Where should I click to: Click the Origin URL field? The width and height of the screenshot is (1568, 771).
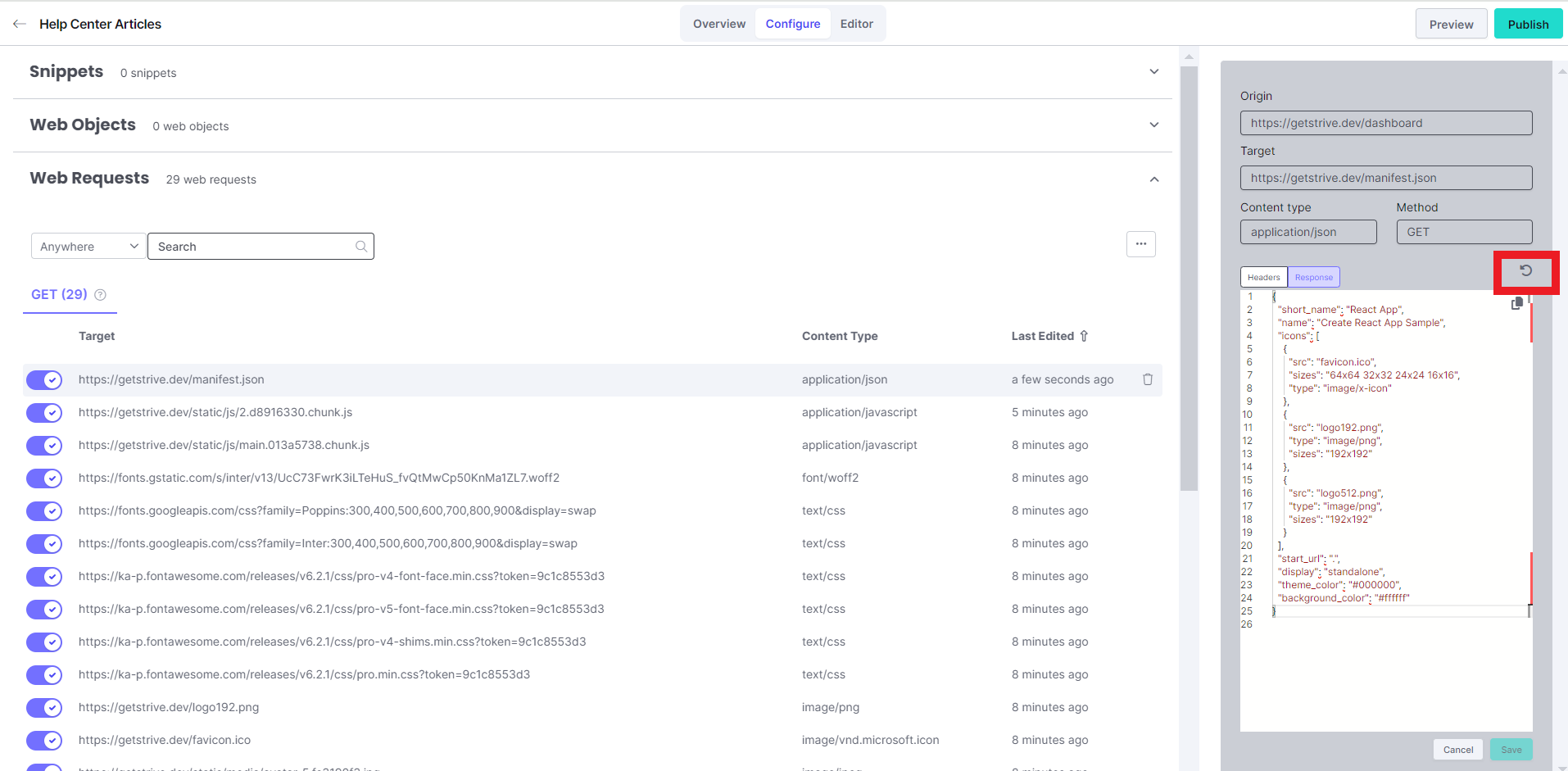click(1385, 123)
